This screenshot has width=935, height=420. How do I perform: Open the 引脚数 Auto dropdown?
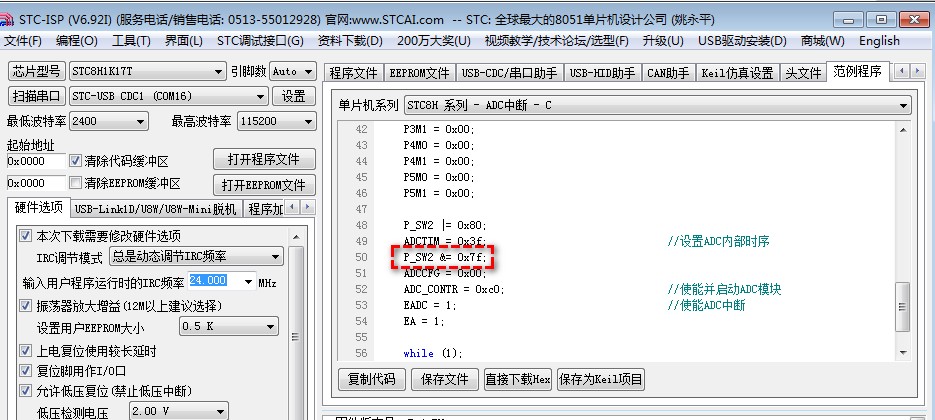(292, 72)
